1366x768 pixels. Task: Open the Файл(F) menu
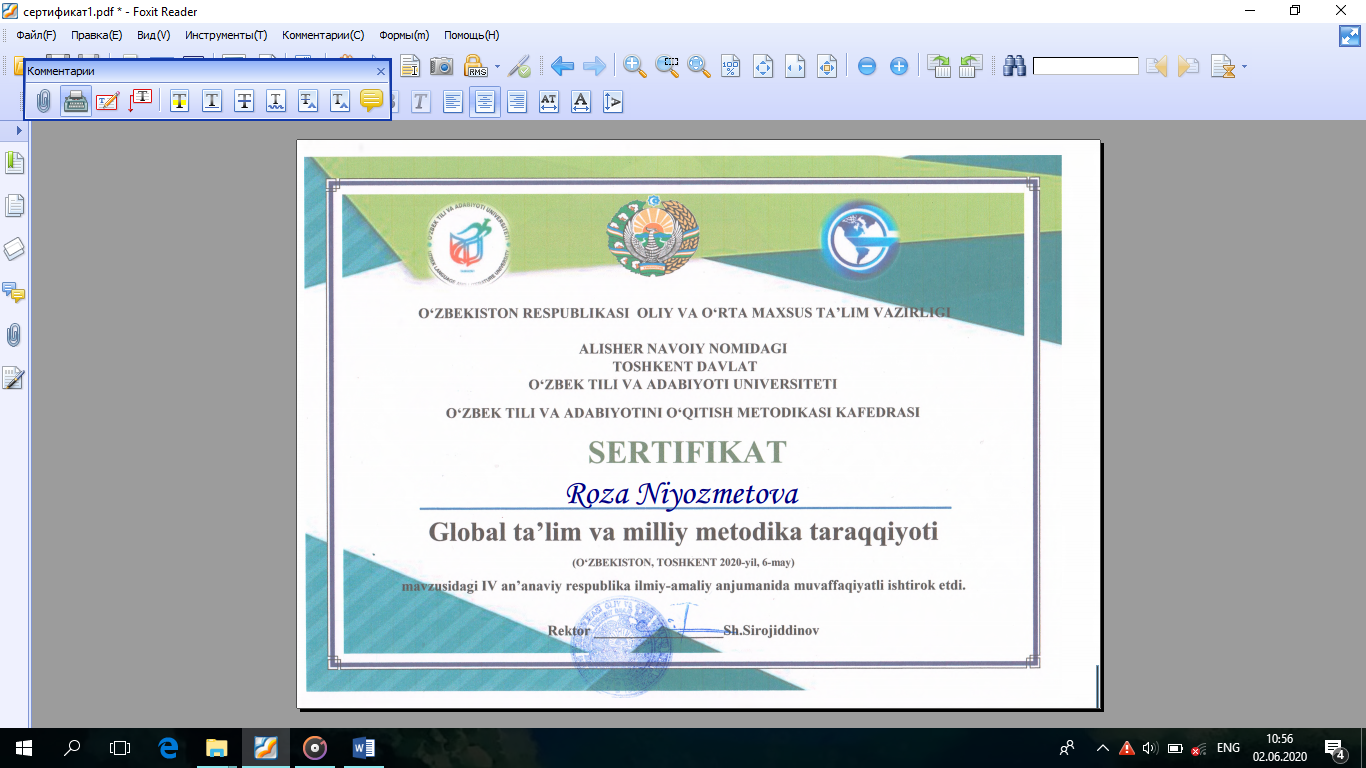36,35
